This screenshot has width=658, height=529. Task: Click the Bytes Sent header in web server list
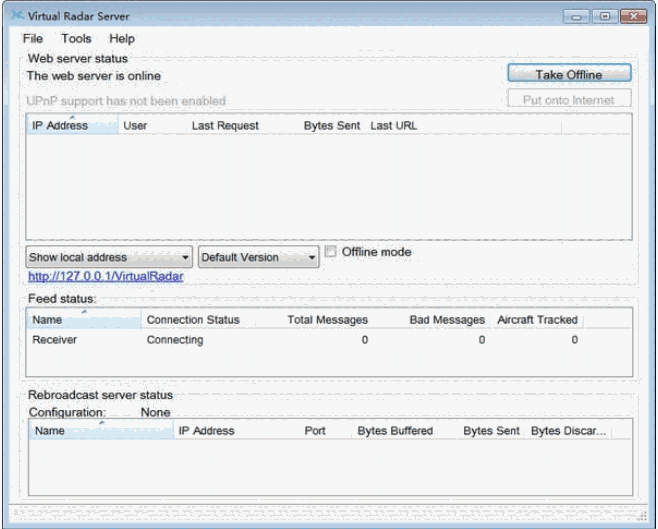click(x=331, y=126)
